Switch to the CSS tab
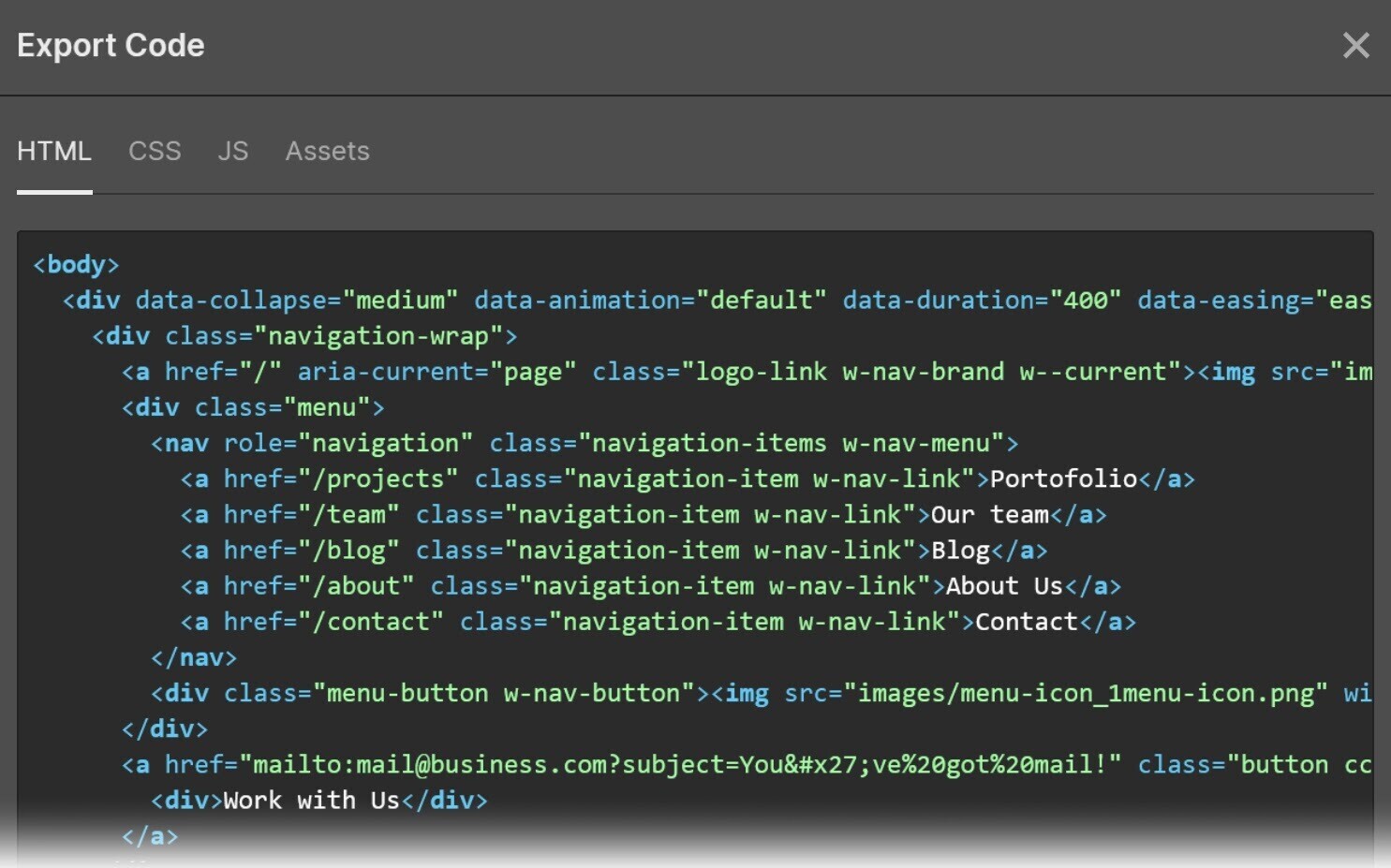The width and height of the screenshot is (1391, 868). point(155,151)
